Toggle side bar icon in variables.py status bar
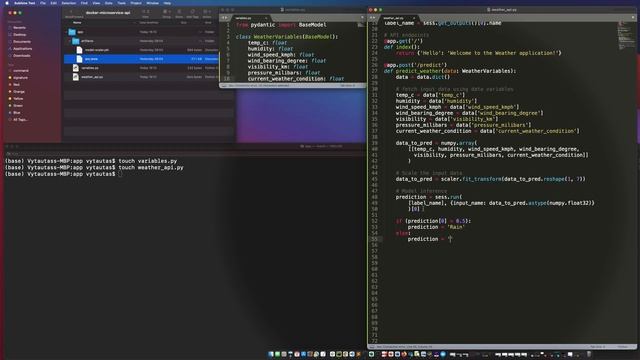 click(x=223, y=86)
